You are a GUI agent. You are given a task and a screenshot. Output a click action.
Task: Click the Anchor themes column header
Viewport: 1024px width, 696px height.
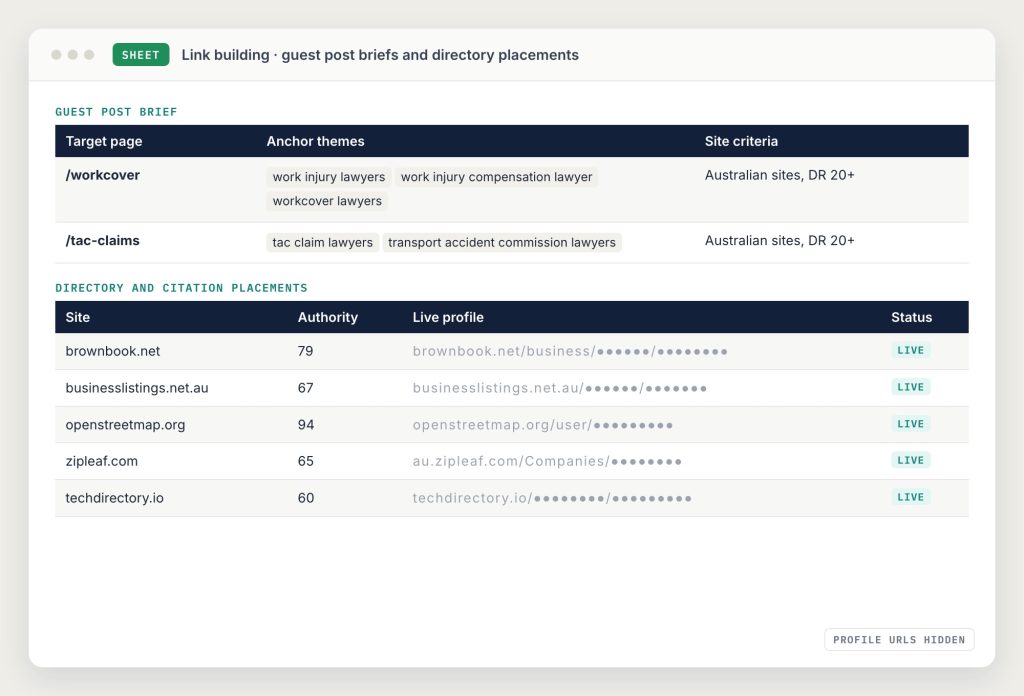[315, 141]
